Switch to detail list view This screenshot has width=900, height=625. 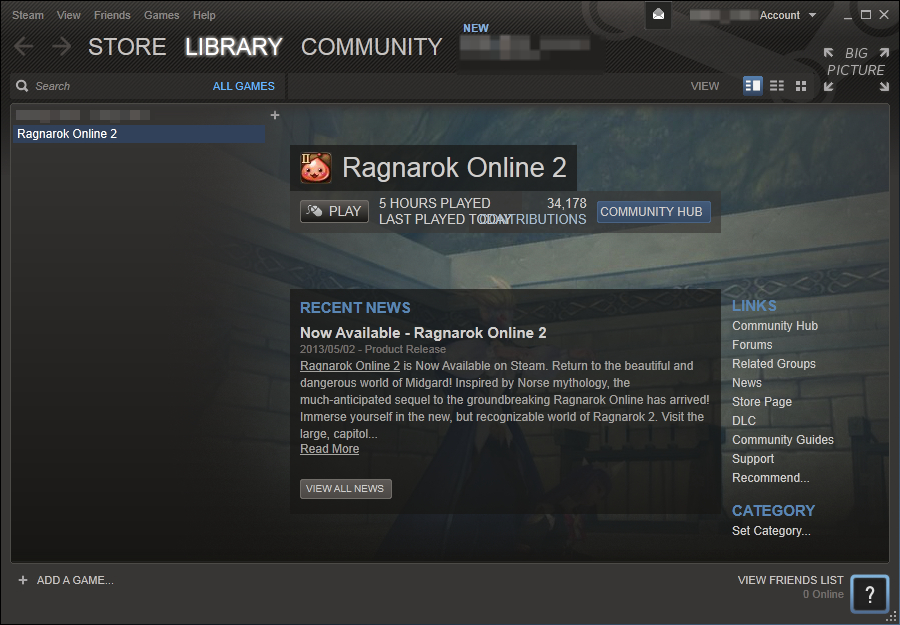[752, 86]
